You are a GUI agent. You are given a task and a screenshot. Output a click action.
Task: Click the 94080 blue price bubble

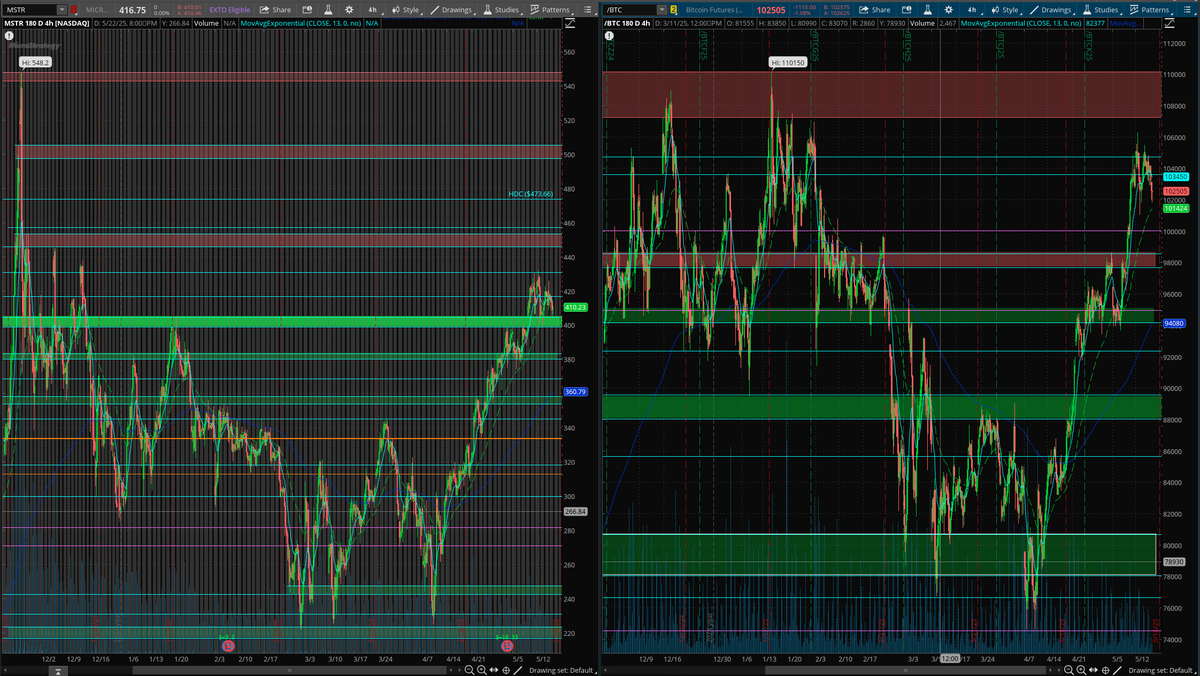(x=1175, y=323)
